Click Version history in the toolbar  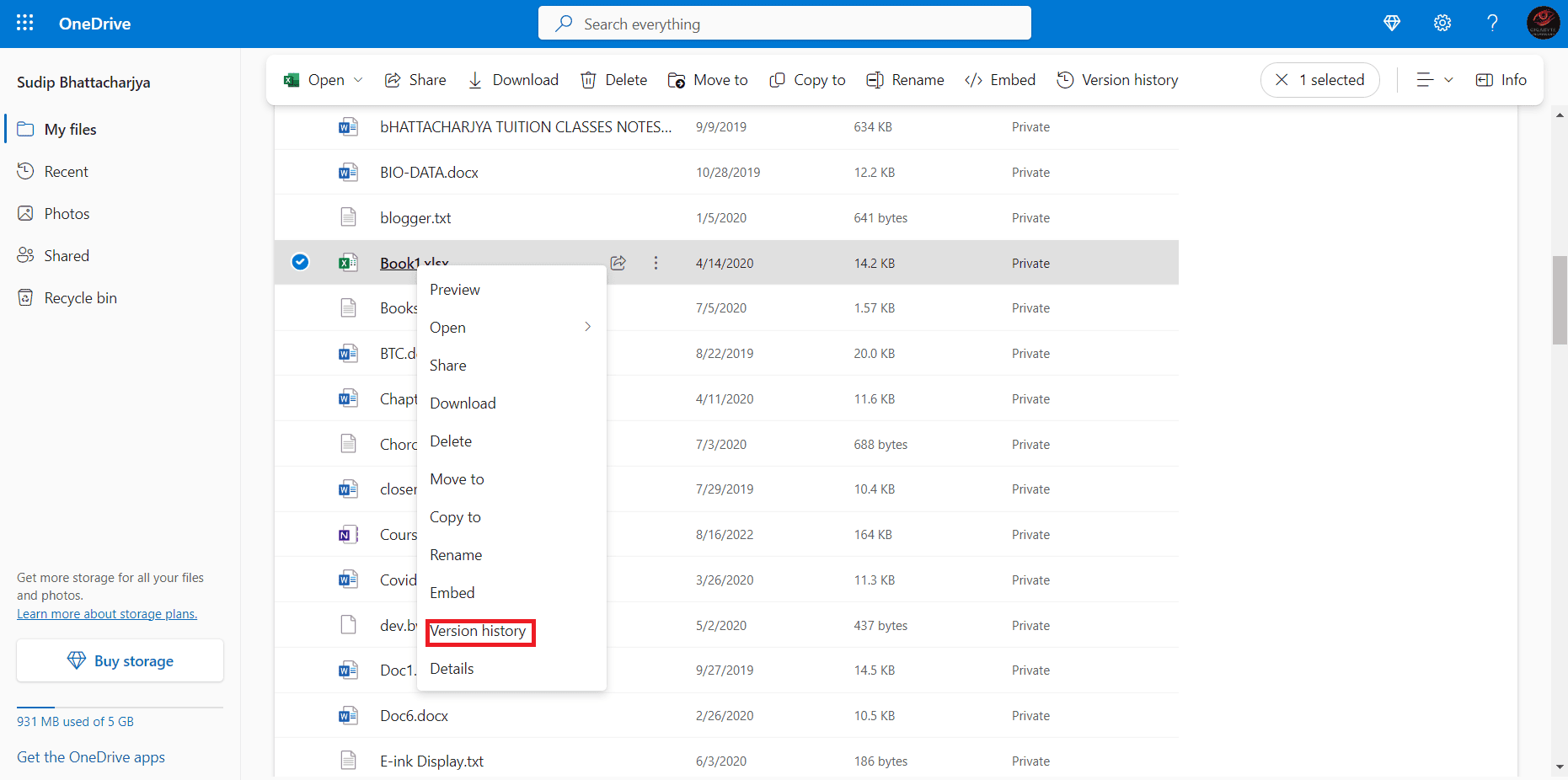pyautogui.click(x=1117, y=80)
